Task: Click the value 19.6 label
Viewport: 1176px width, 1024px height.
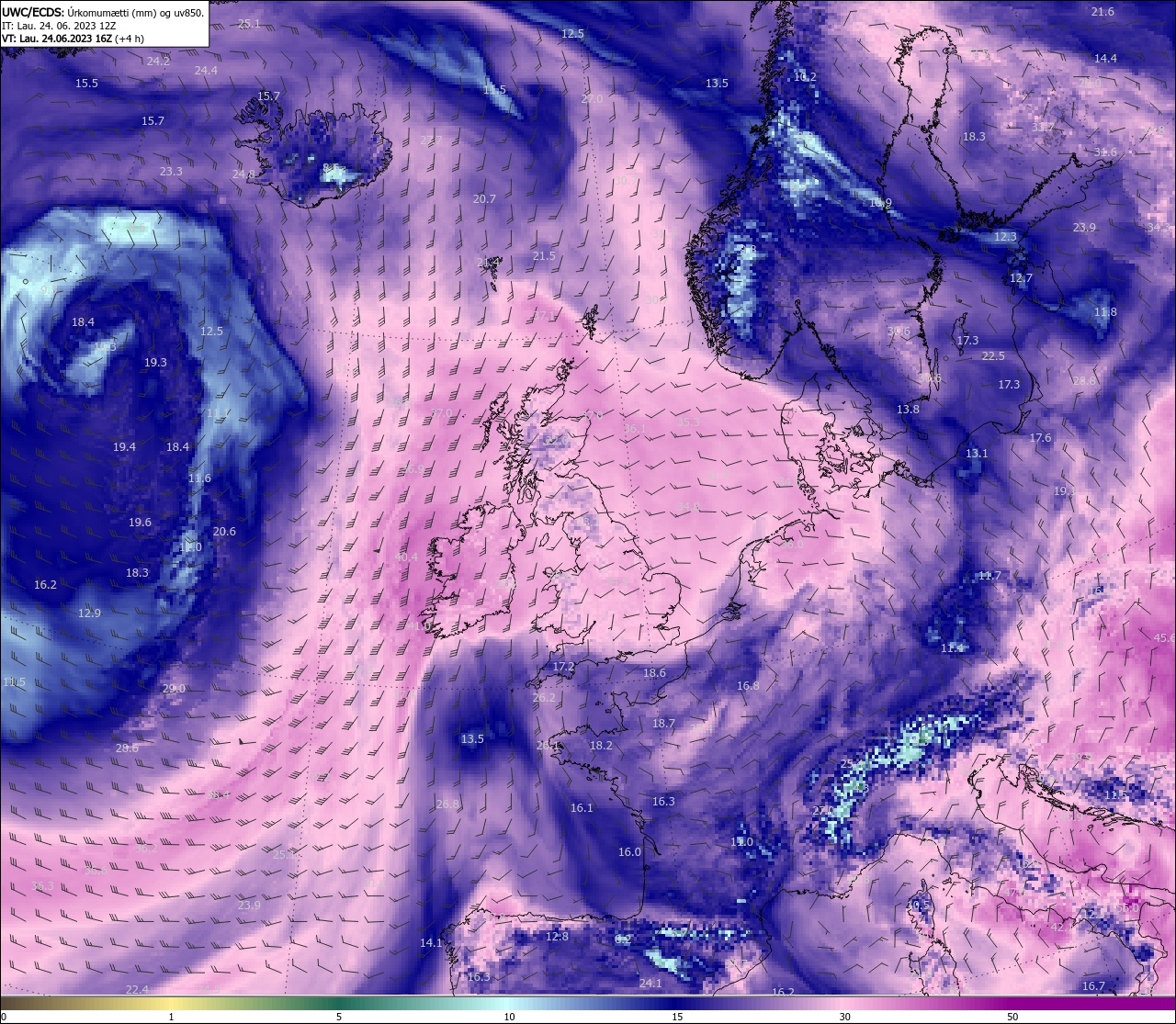Action: [x=140, y=522]
